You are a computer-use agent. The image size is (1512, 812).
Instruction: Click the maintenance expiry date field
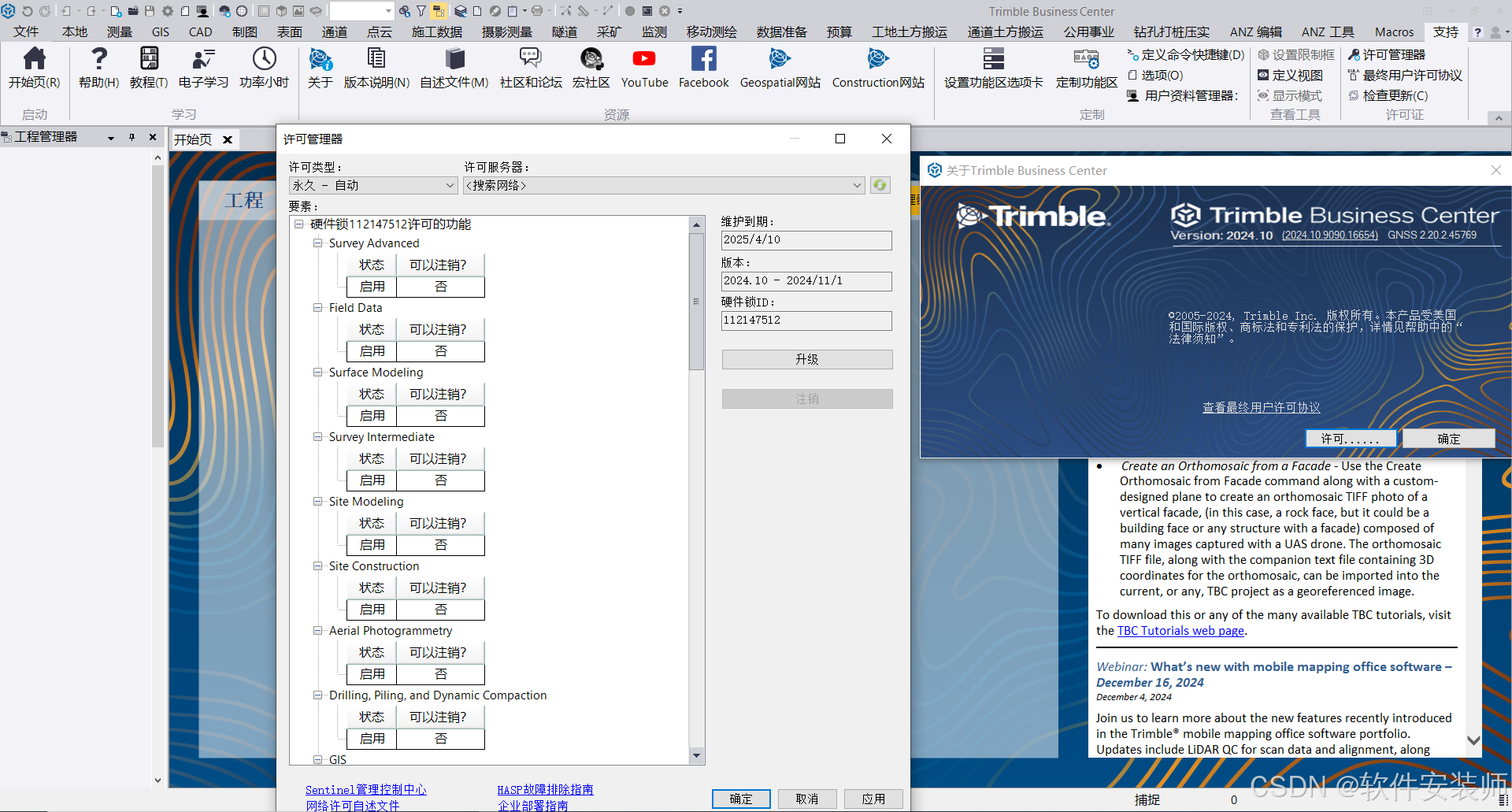point(806,240)
